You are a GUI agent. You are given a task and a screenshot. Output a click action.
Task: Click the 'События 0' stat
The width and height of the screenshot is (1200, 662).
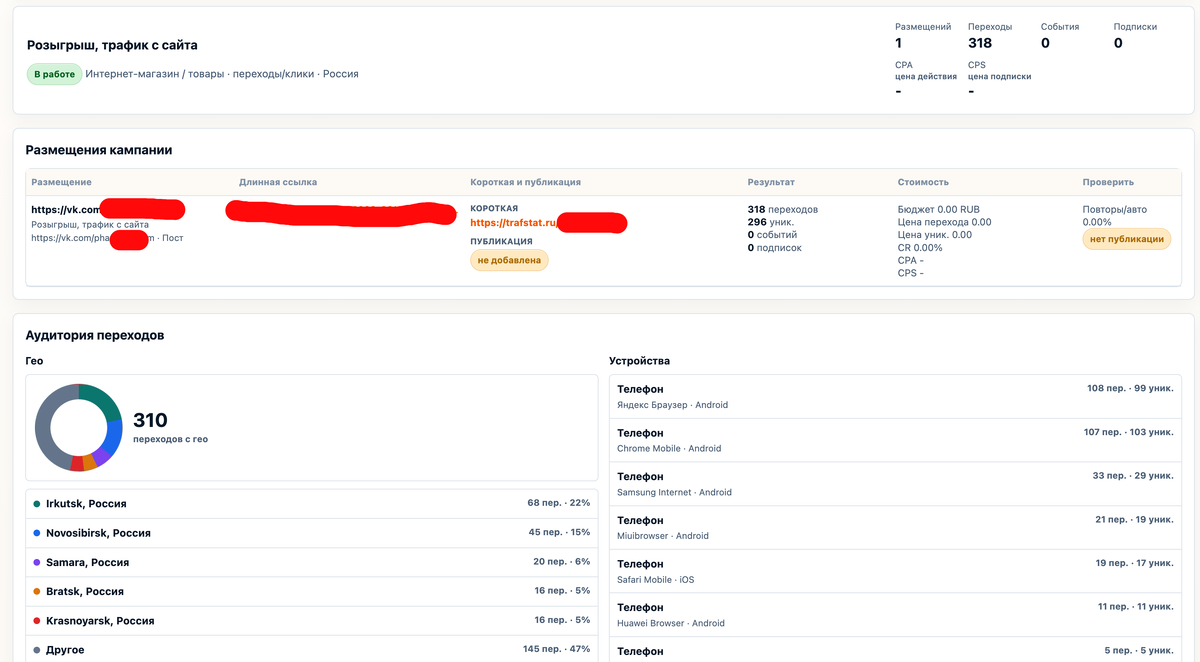click(x=1060, y=35)
